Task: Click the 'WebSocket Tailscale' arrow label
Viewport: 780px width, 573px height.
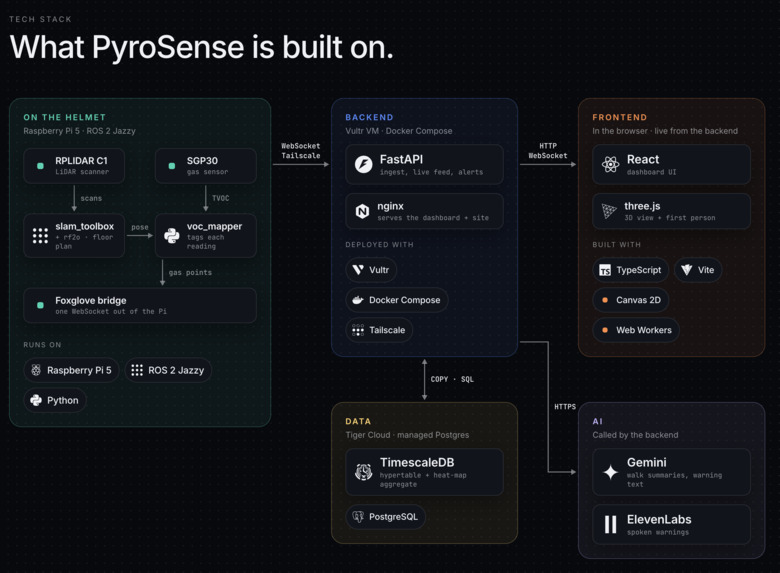Action: (300, 151)
